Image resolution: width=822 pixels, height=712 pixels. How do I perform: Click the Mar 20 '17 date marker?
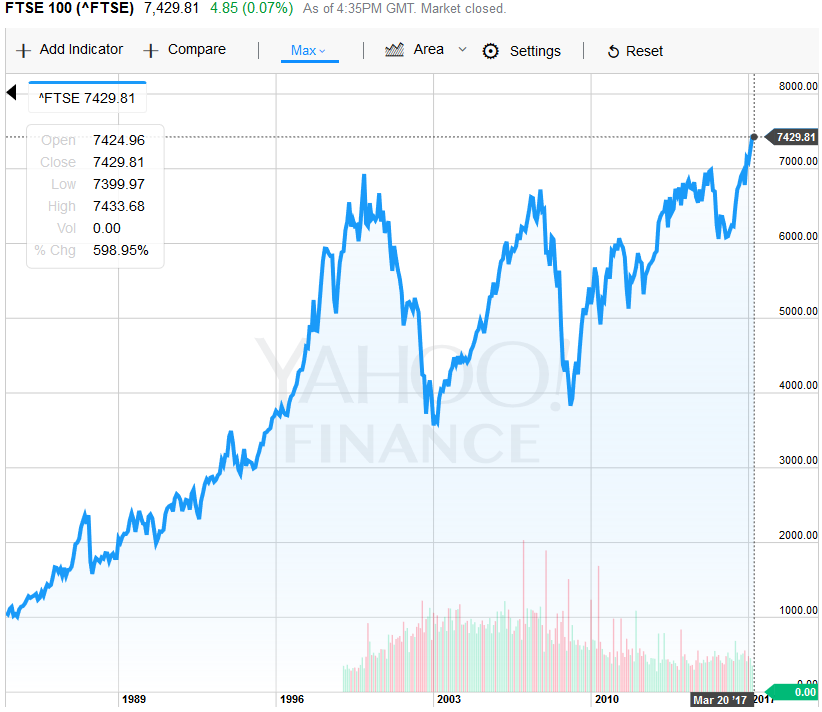tap(721, 700)
